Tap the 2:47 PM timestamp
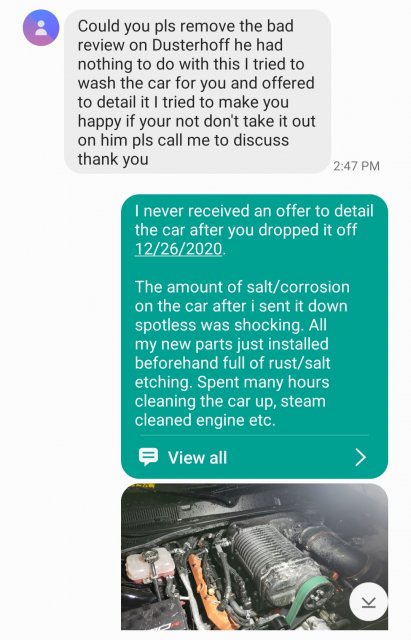The height and width of the screenshot is (640, 411). 356,166
